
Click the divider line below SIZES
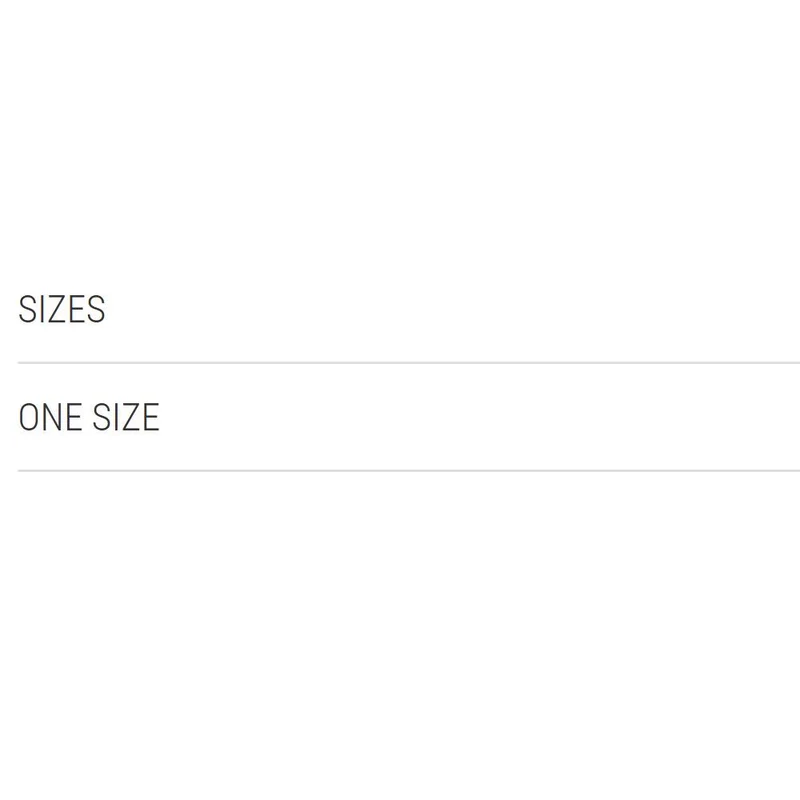click(409, 363)
